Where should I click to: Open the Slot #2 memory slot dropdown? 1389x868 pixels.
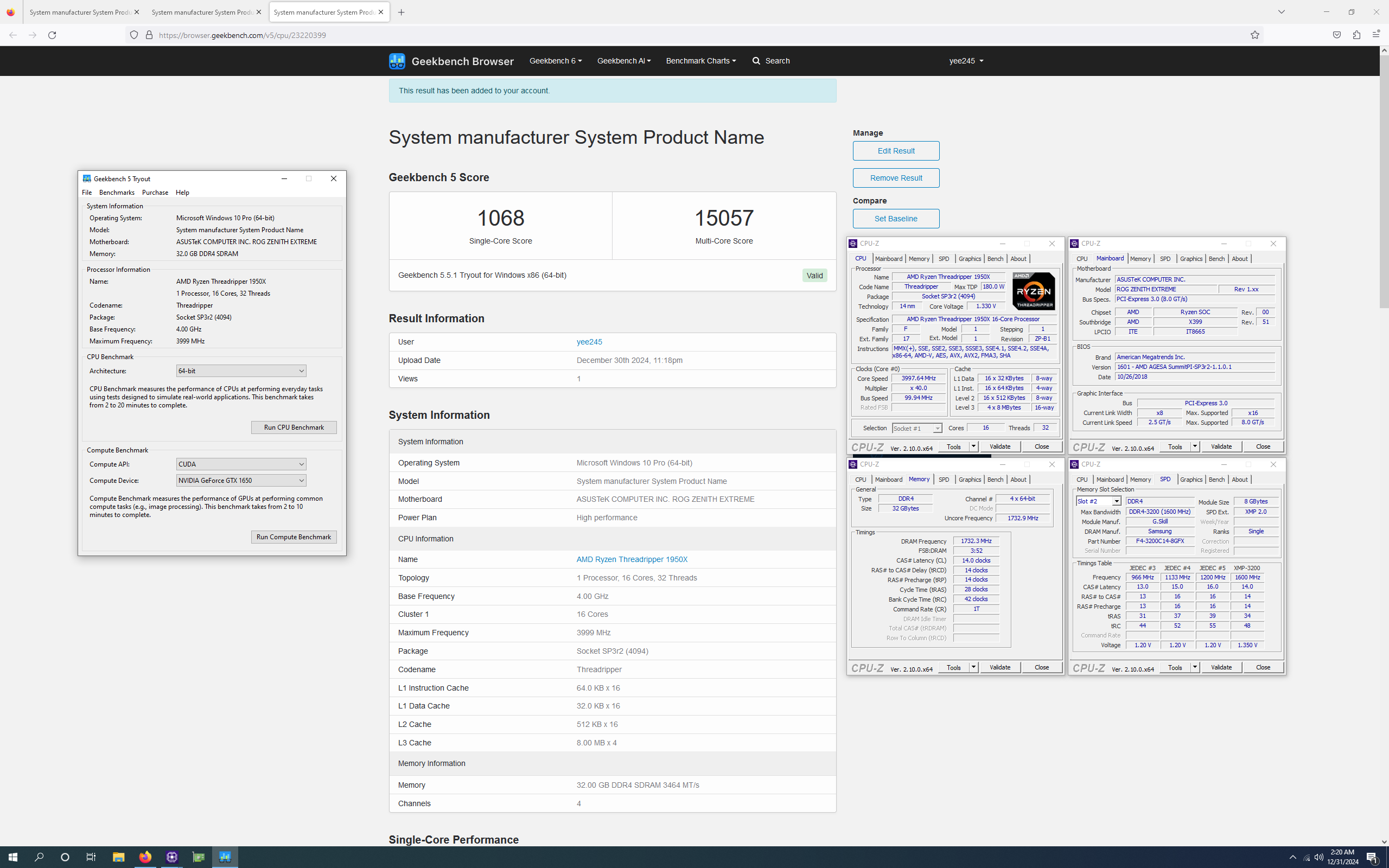(1099, 501)
